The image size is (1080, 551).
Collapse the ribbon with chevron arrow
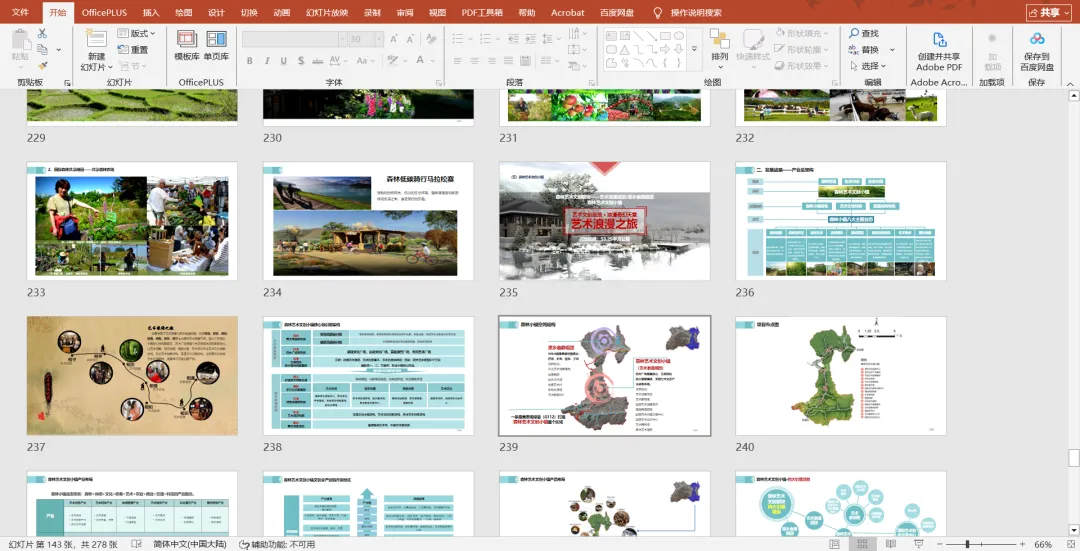pyautogui.click(x=1070, y=83)
